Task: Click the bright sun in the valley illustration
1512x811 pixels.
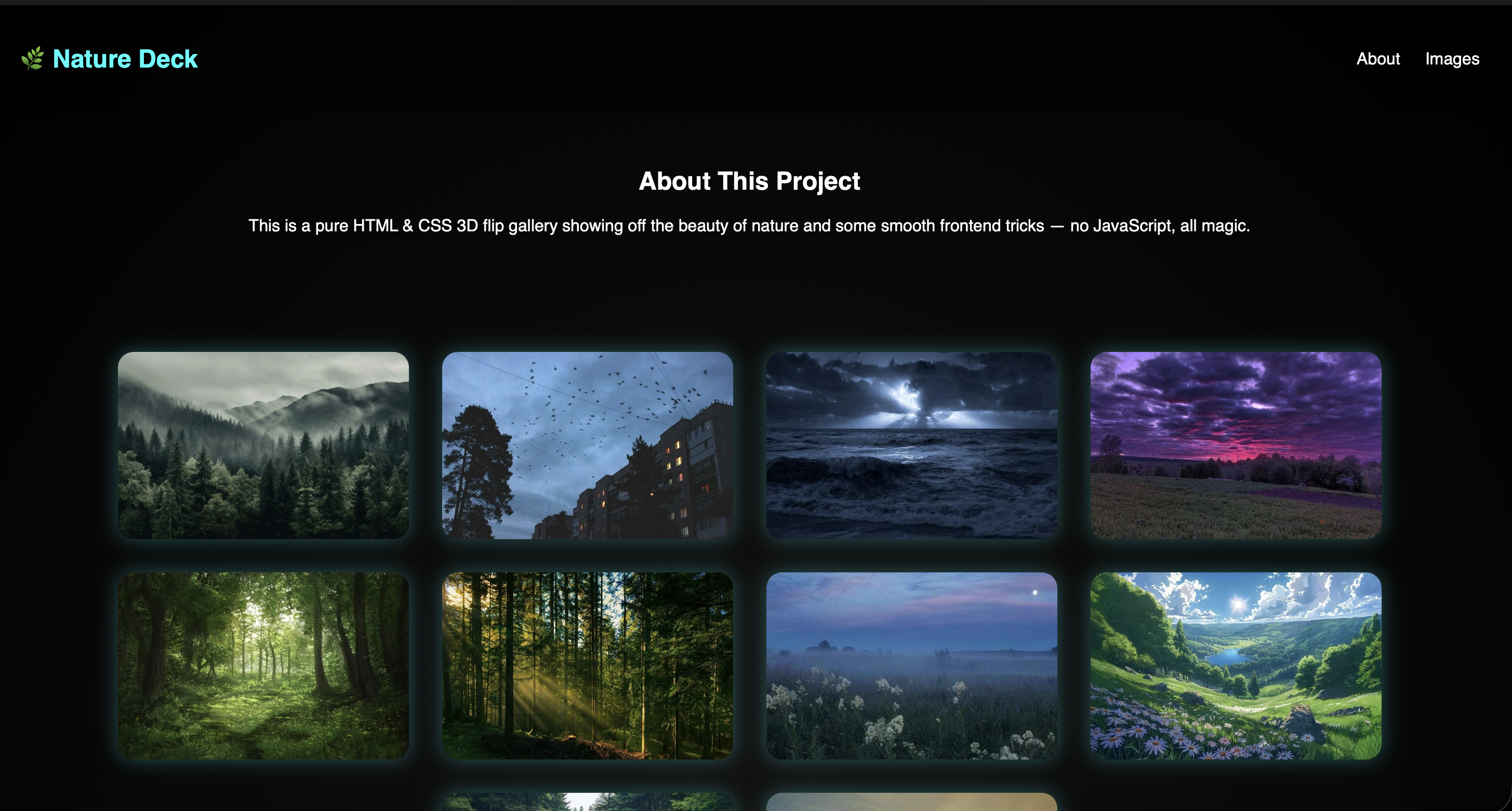Action: click(1239, 604)
